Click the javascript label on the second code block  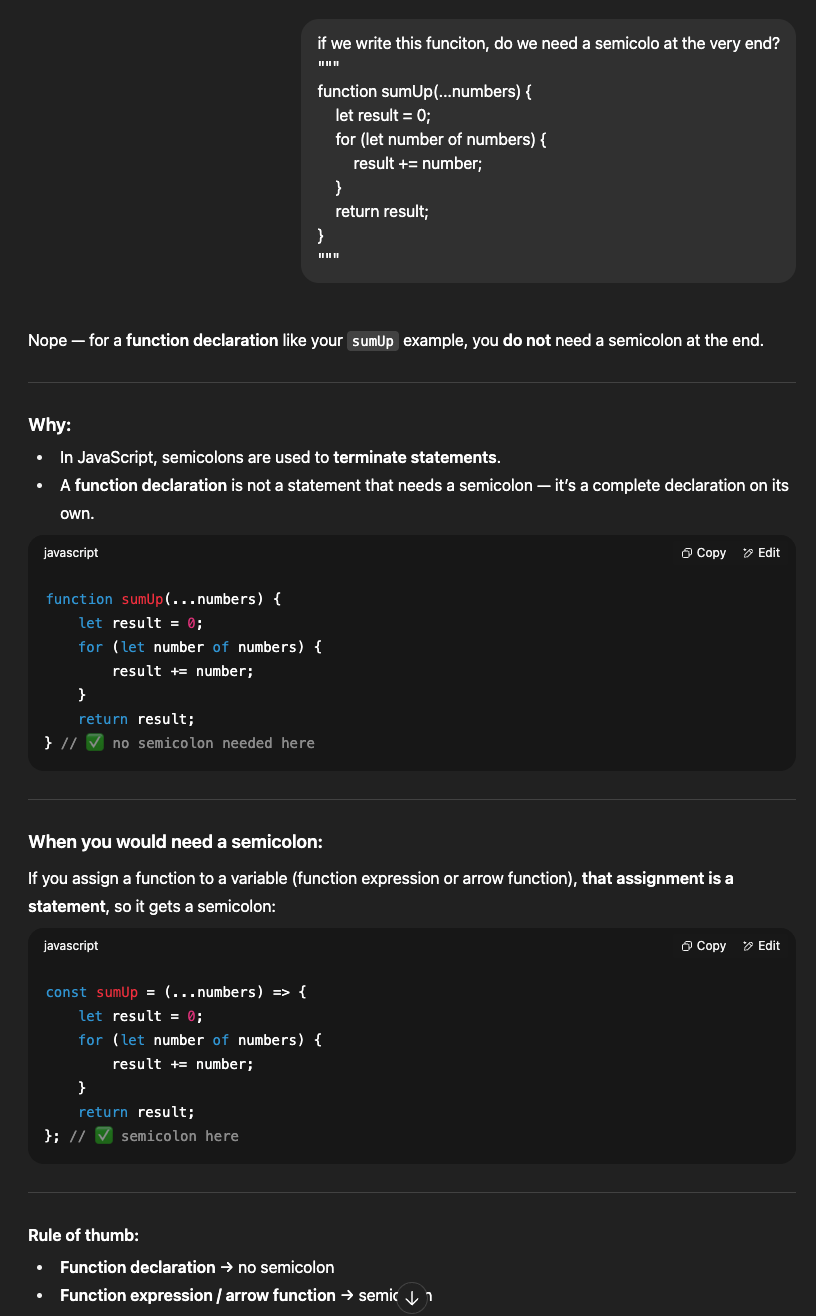pyautogui.click(x=71, y=946)
